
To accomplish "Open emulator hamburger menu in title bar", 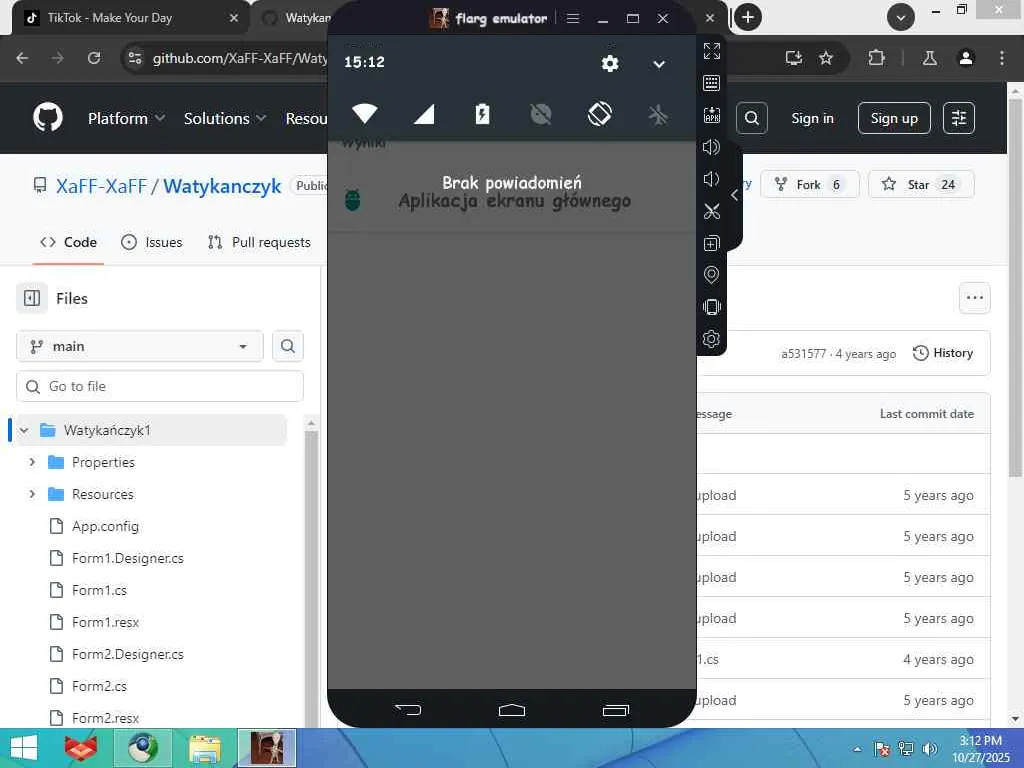I will click(573, 18).
